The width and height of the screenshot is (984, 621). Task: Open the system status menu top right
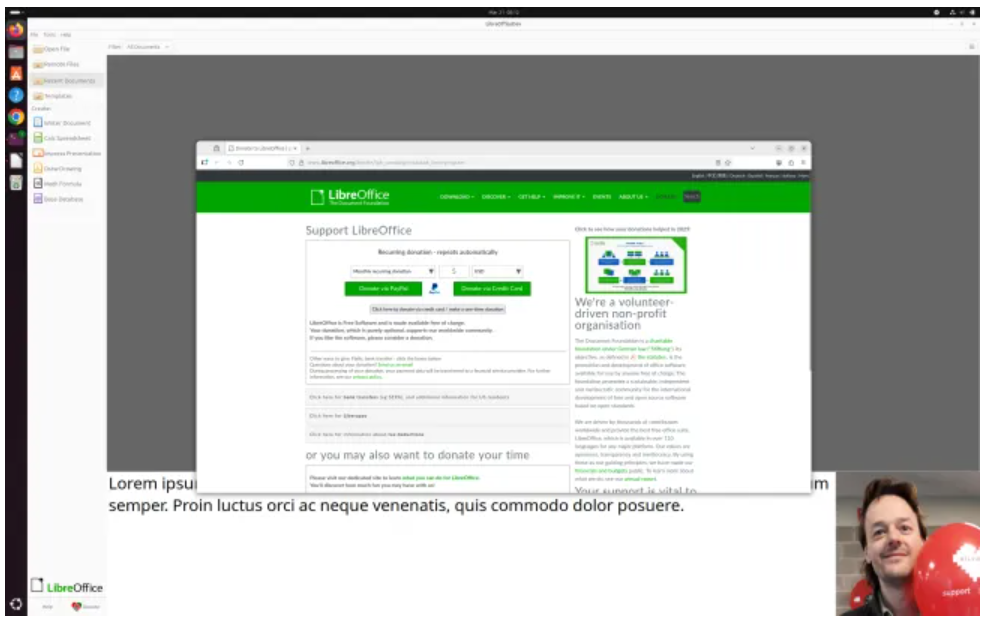[x=961, y=12]
